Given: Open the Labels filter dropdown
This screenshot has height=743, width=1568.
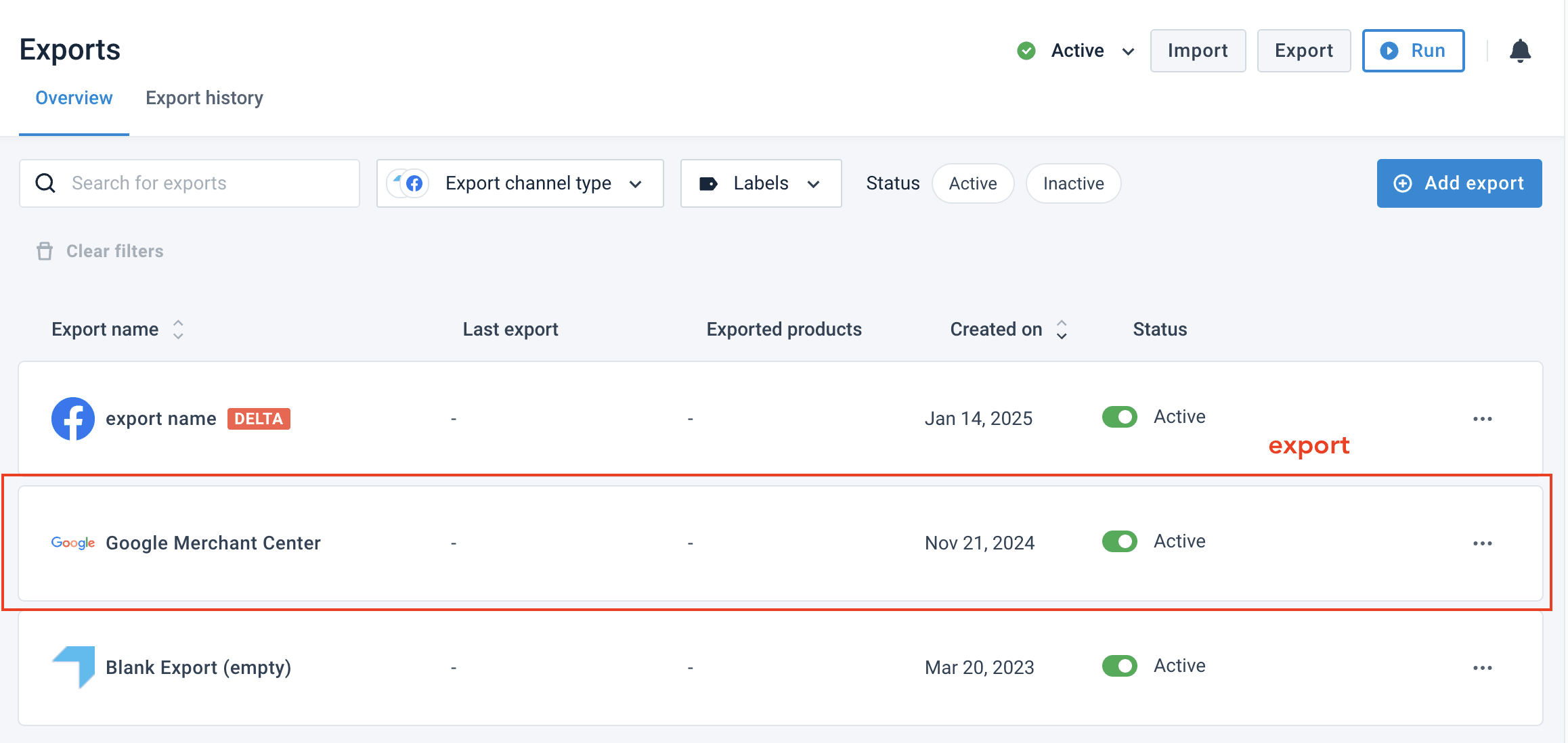Looking at the screenshot, I should (760, 183).
